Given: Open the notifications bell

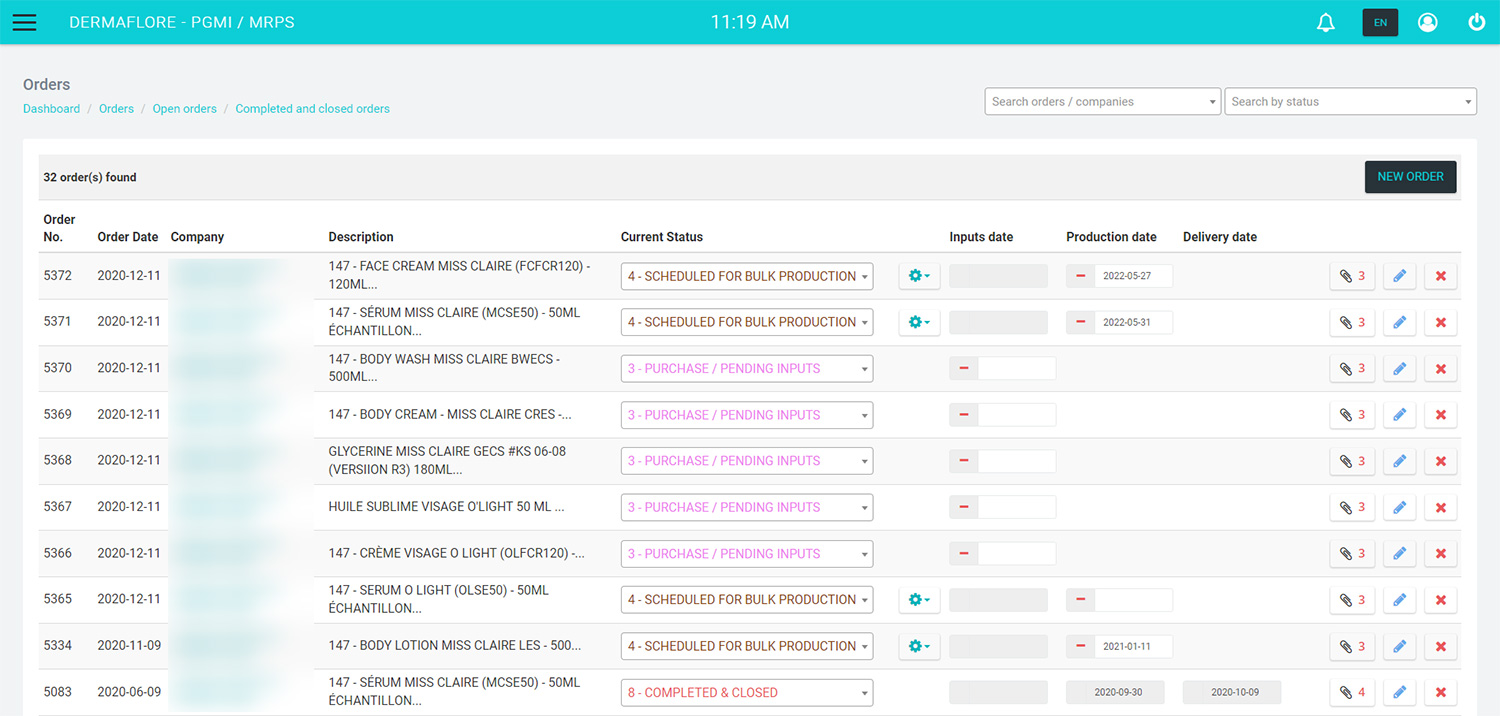Looking at the screenshot, I should coord(1326,22).
